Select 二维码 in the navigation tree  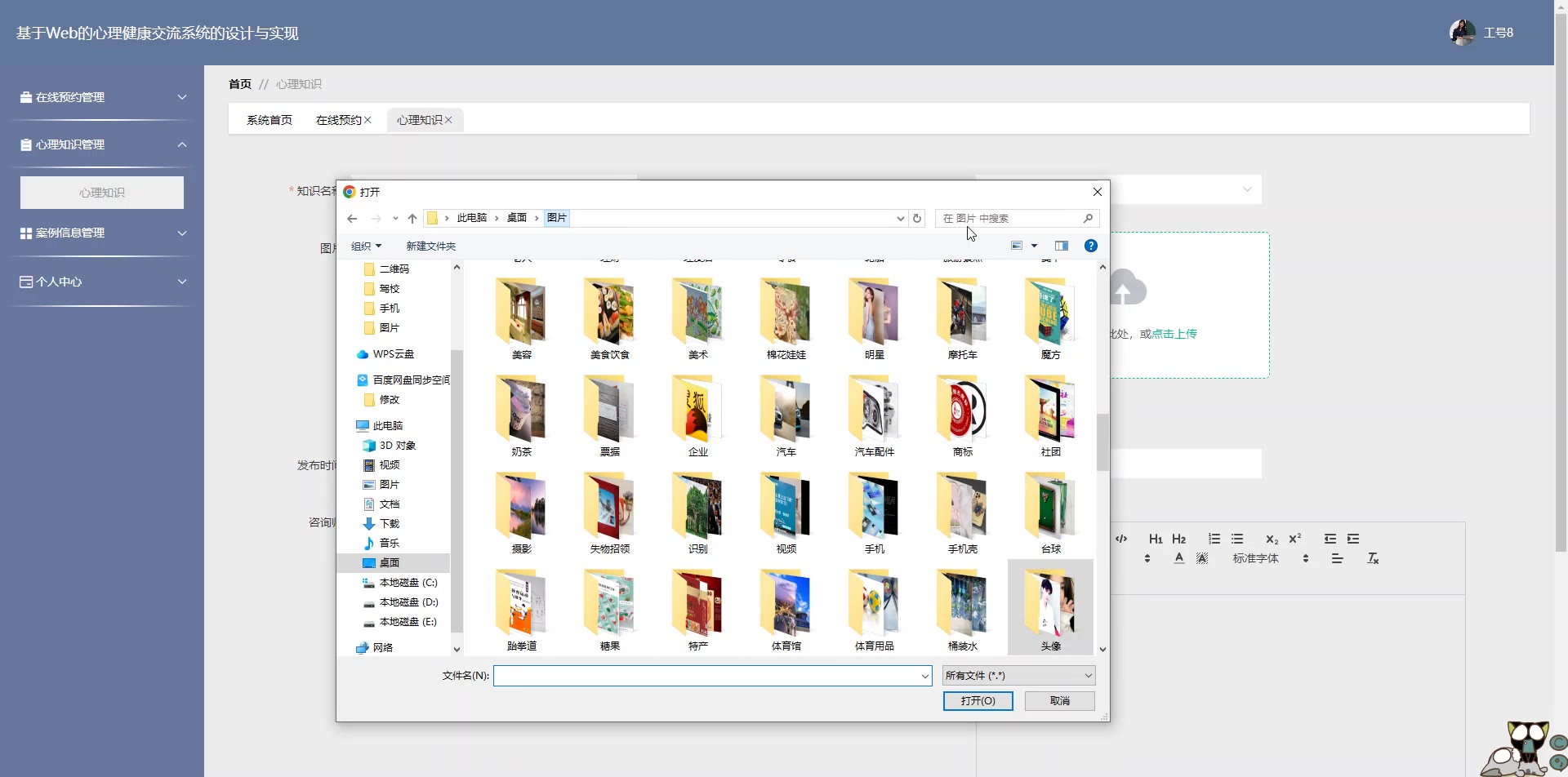(394, 269)
